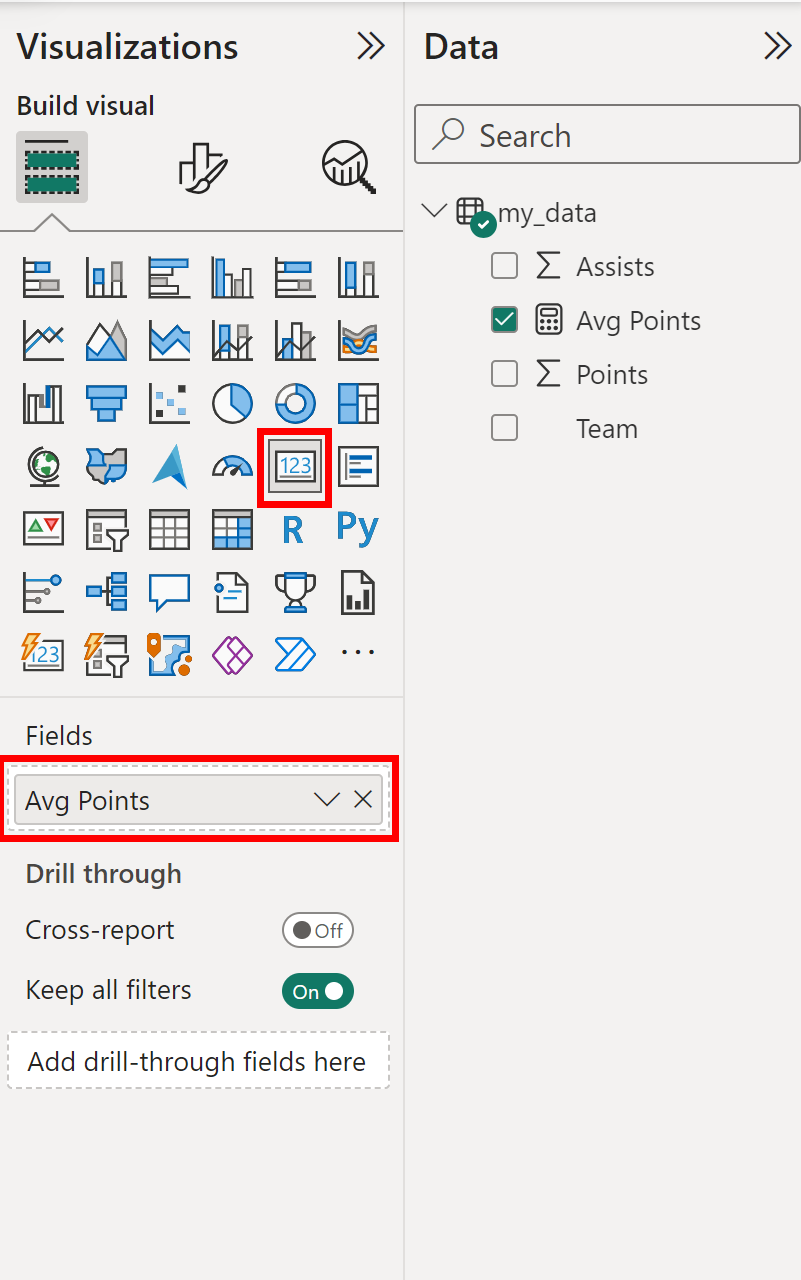Viewport: 801px width, 1280px height.
Task: Check the Team field checkbox
Action: tap(505, 428)
